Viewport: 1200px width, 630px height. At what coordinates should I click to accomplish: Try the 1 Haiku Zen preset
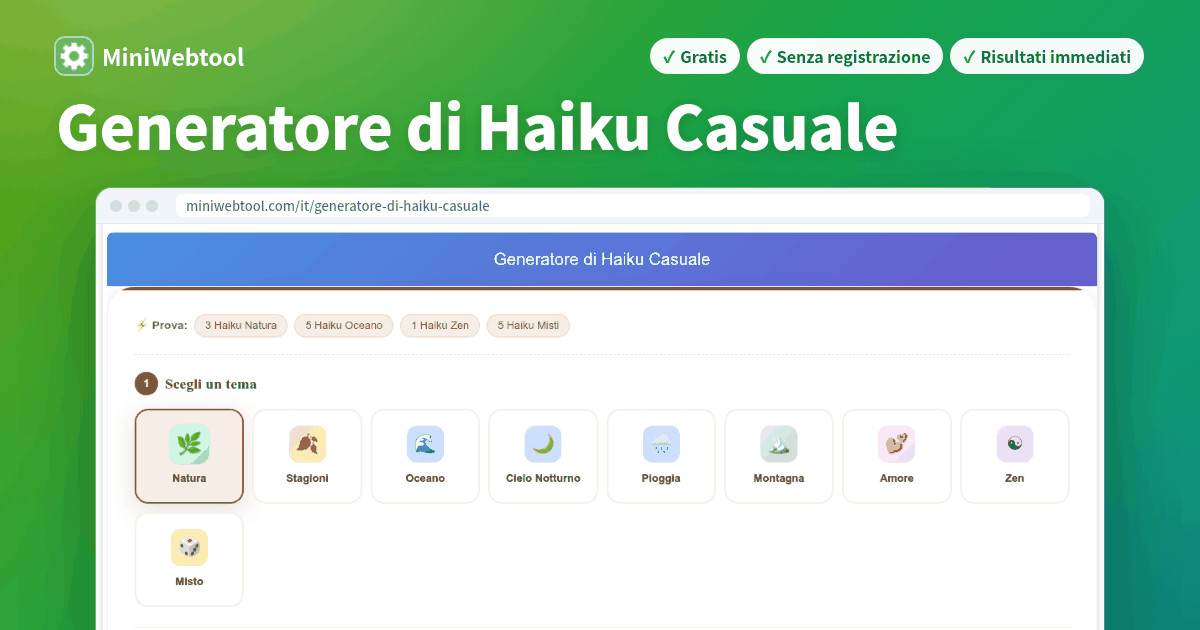tap(440, 325)
